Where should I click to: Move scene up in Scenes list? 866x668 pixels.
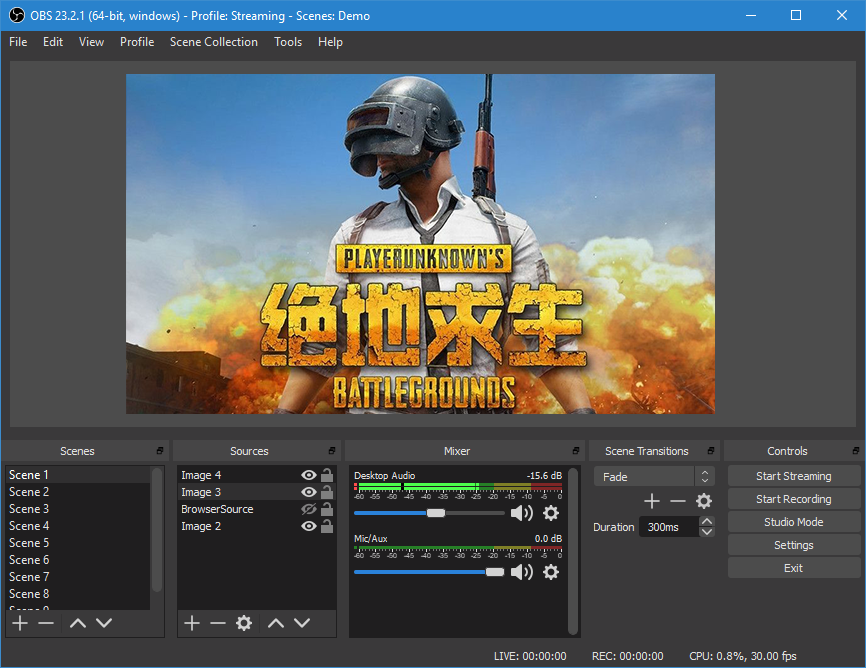click(78, 623)
